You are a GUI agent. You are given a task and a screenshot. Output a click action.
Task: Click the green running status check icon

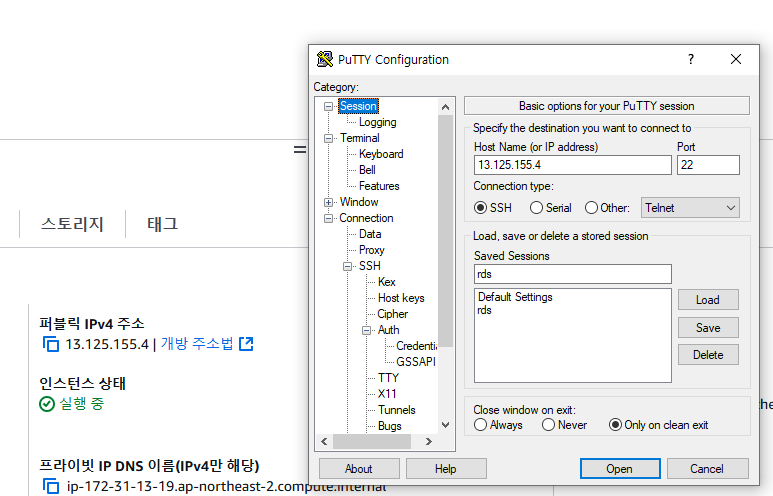point(47,404)
